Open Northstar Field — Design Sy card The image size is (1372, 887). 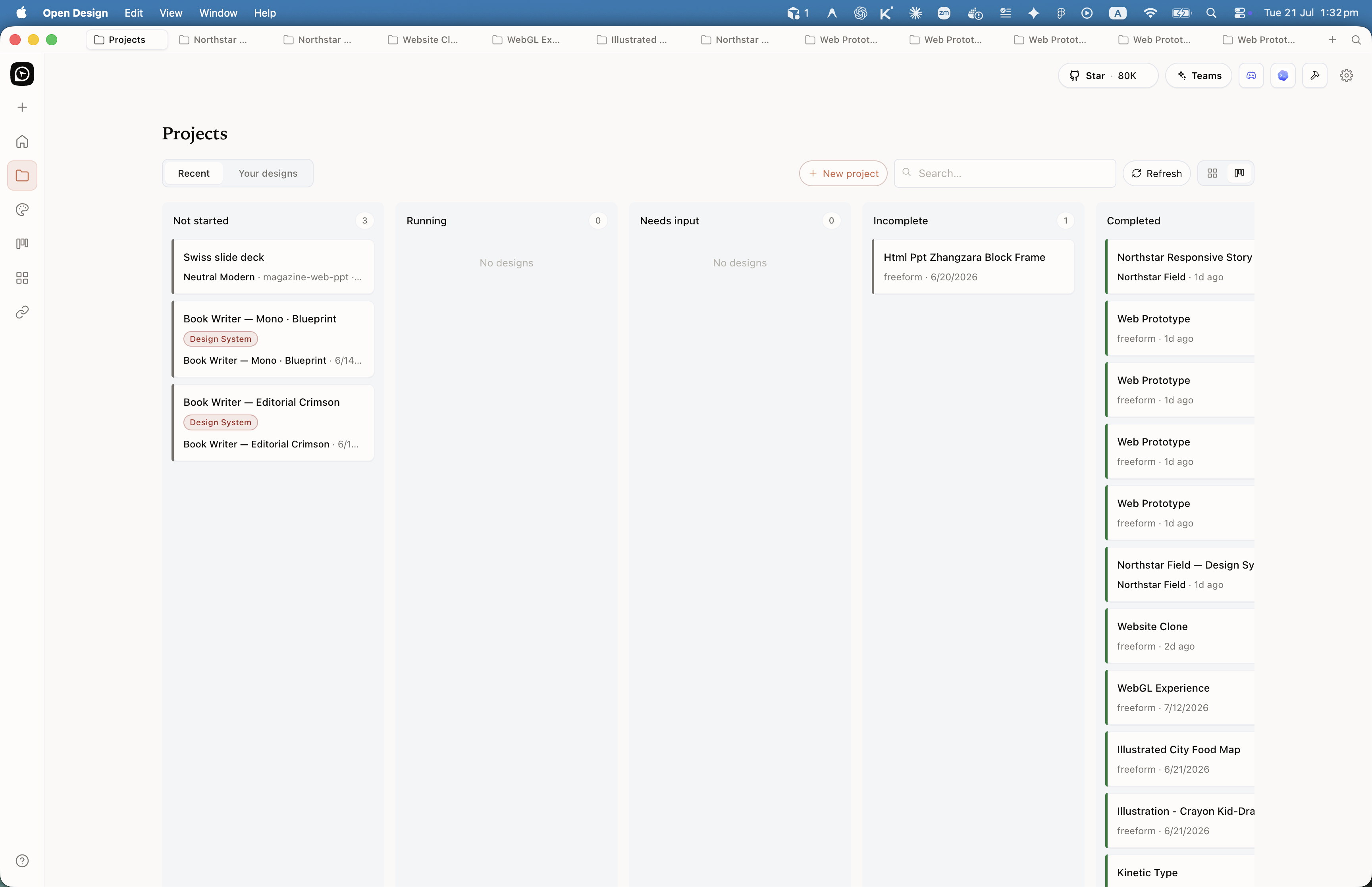point(1180,574)
